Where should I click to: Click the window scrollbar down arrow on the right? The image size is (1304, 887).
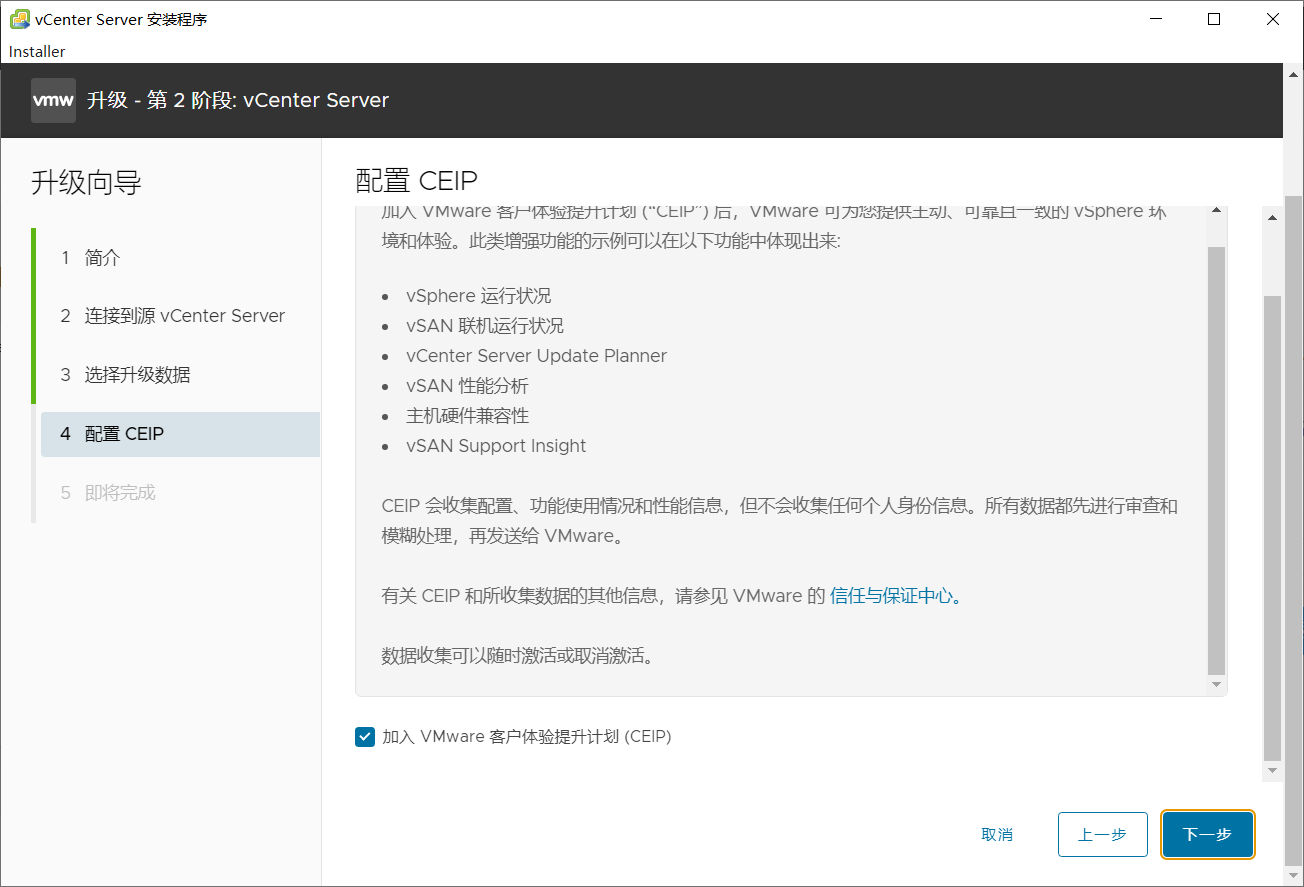click(1272, 770)
